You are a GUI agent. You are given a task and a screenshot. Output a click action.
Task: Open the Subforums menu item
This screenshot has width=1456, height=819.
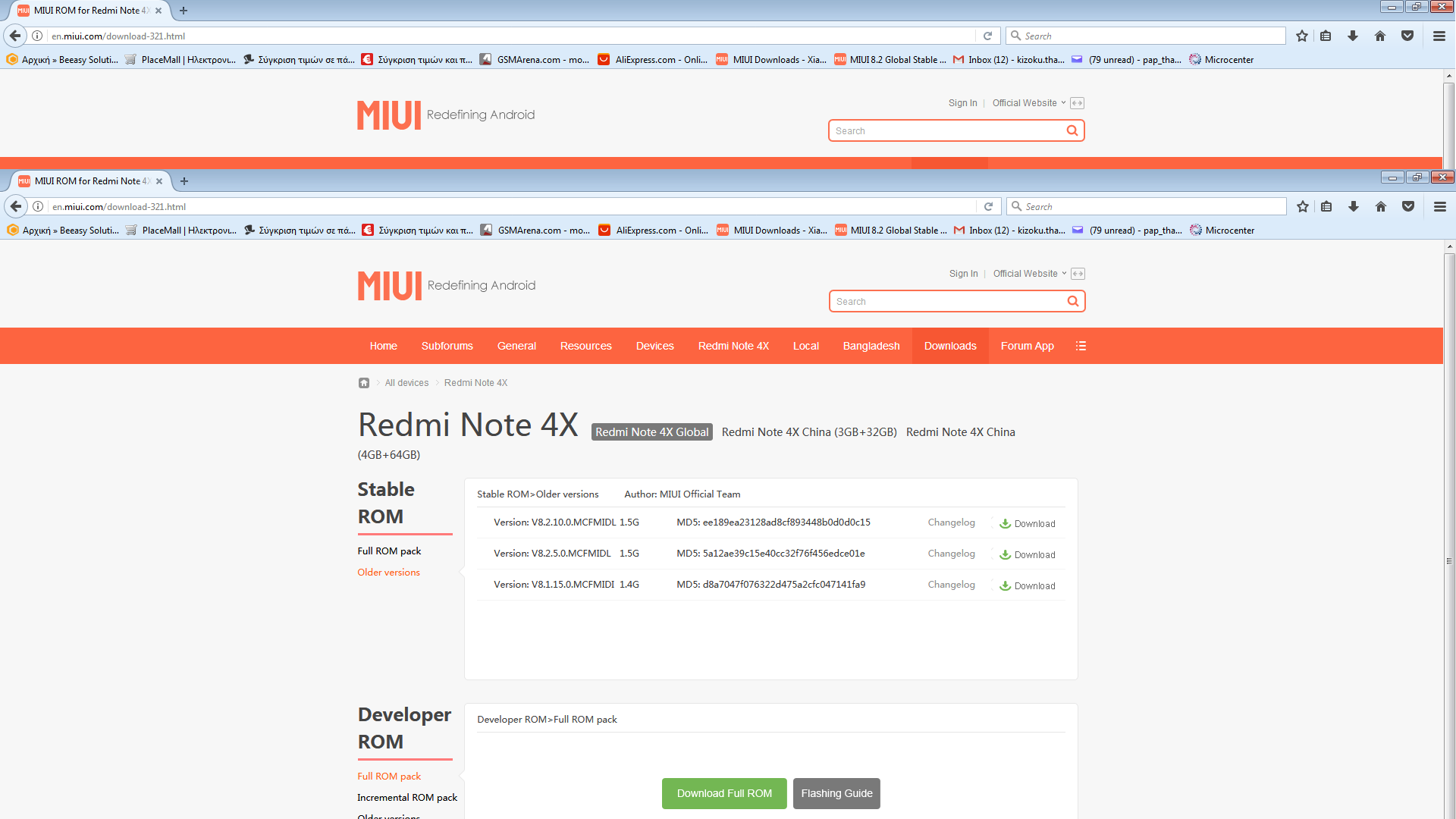click(447, 346)
